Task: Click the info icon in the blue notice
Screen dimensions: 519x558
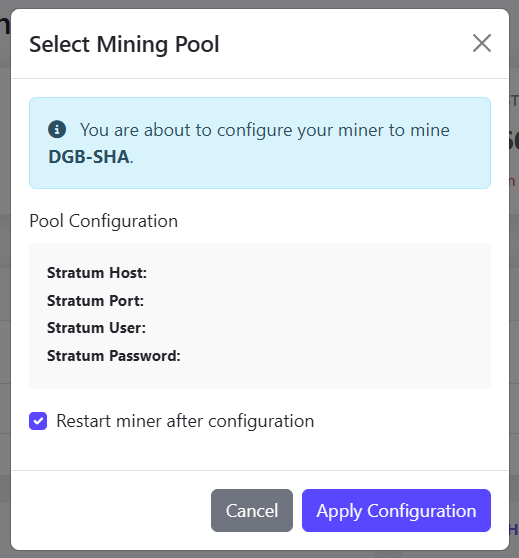Action: click(x=57, y=129)
